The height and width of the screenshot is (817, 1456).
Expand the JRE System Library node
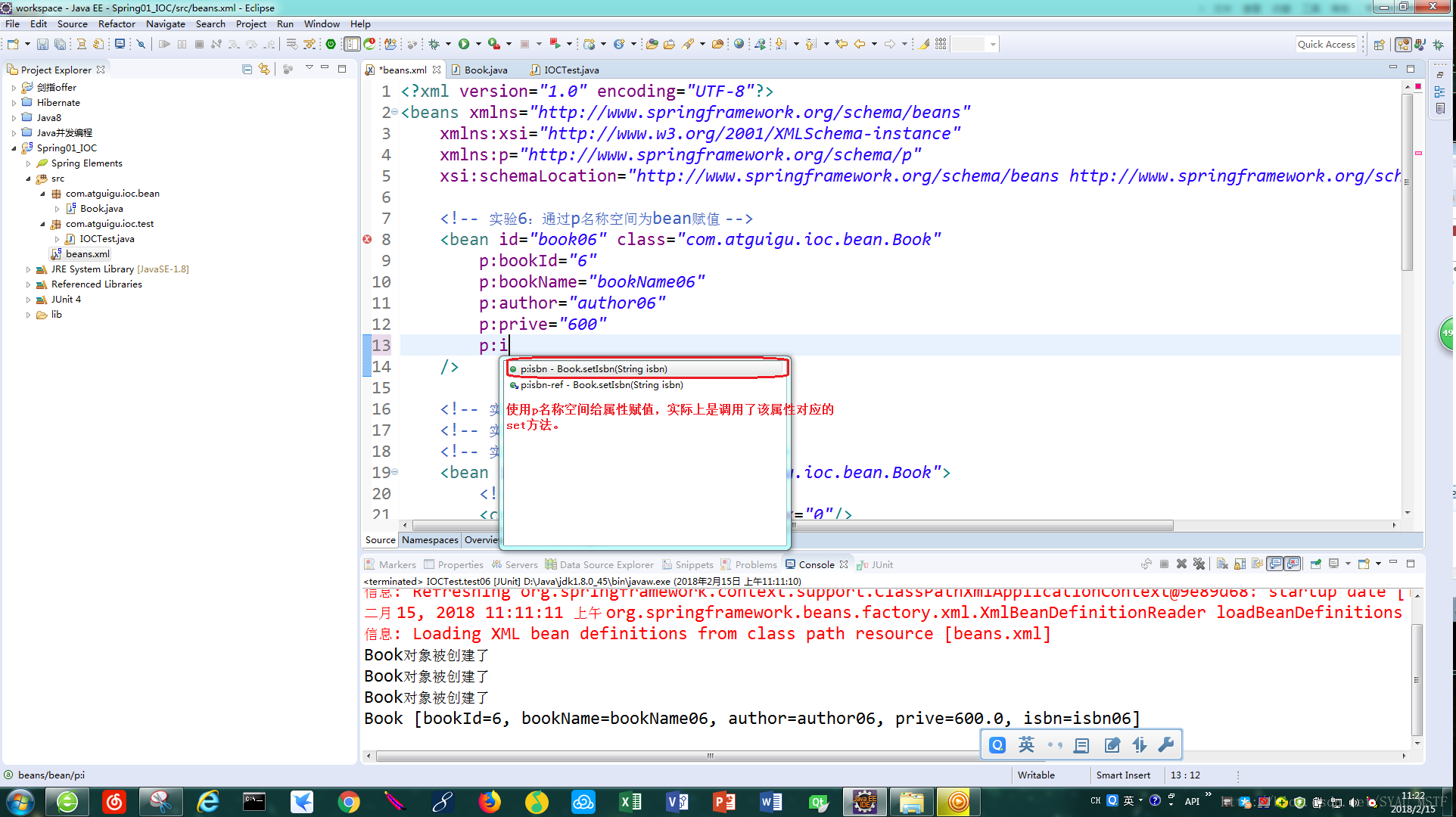(28, 269)
